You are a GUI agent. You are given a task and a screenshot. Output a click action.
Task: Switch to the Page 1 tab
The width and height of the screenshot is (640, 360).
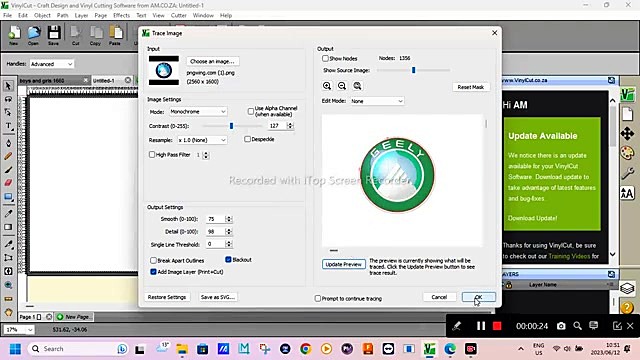coord(30,317)
